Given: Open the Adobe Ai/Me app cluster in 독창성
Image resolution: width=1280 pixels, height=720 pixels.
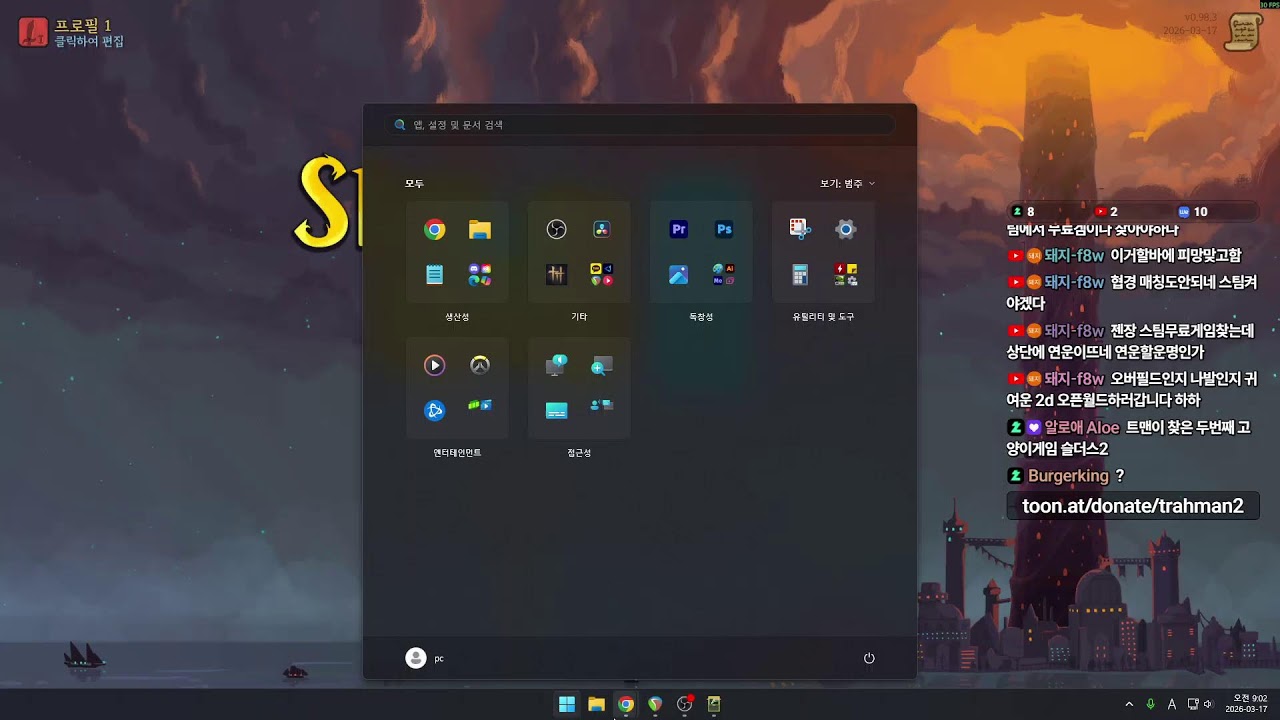Looking at the screenshot, I should coord(724,275).
